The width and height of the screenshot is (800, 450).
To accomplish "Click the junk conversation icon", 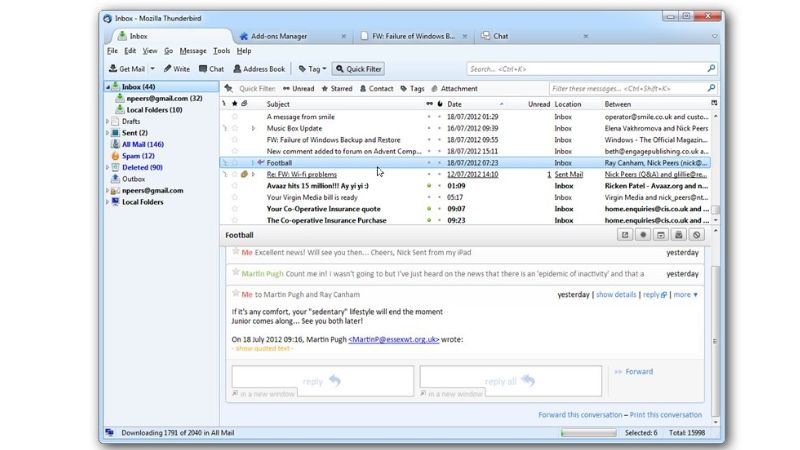I will pos(696,235).
